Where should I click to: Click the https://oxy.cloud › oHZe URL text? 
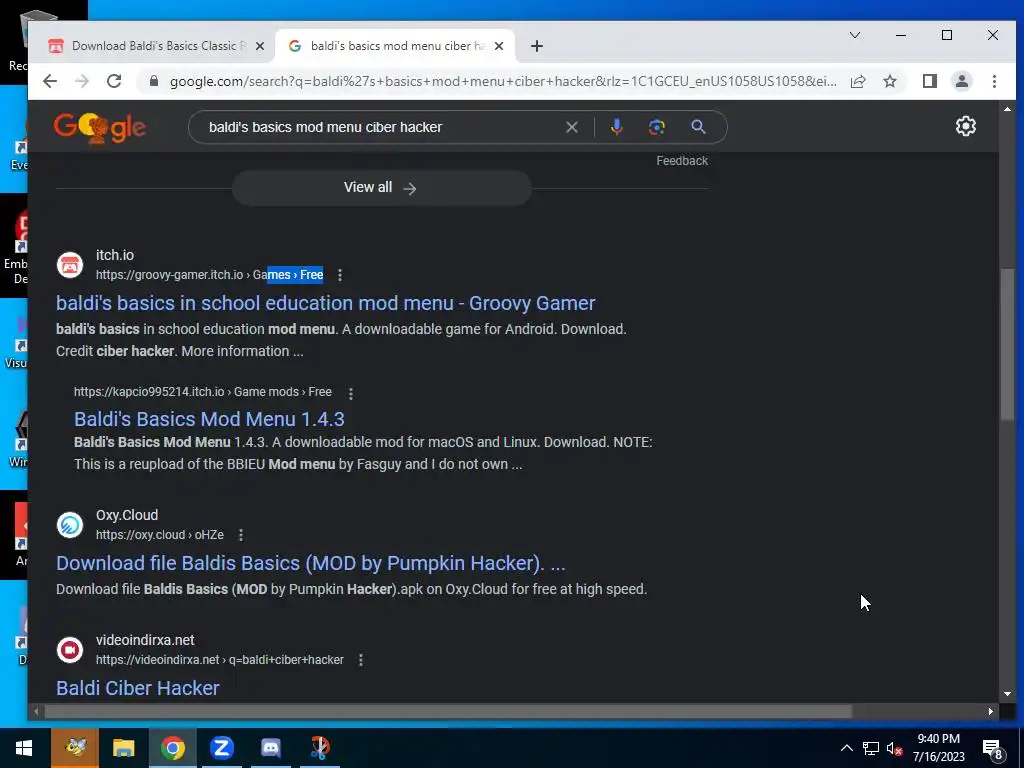[160, 535]
